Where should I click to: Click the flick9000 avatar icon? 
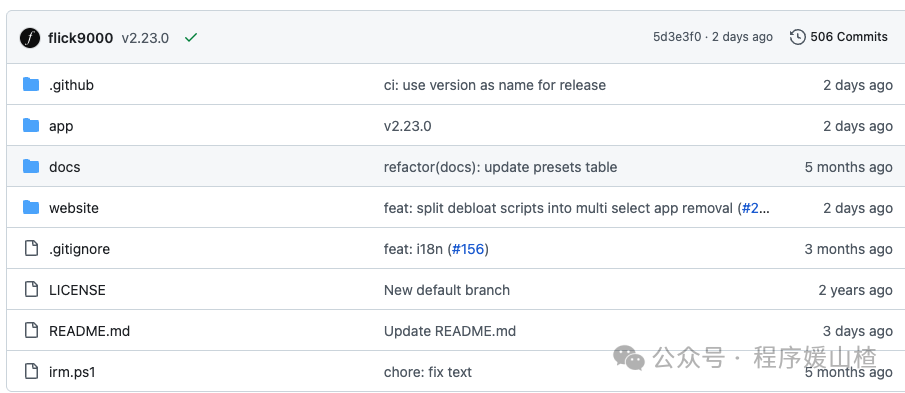[29, 38]
